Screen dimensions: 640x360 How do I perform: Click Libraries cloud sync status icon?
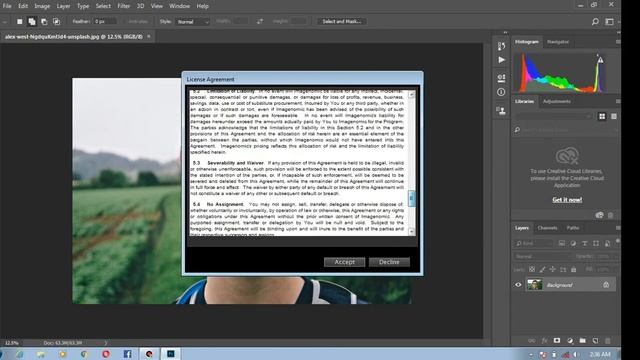pyautogui.click(x=599, y=215)
